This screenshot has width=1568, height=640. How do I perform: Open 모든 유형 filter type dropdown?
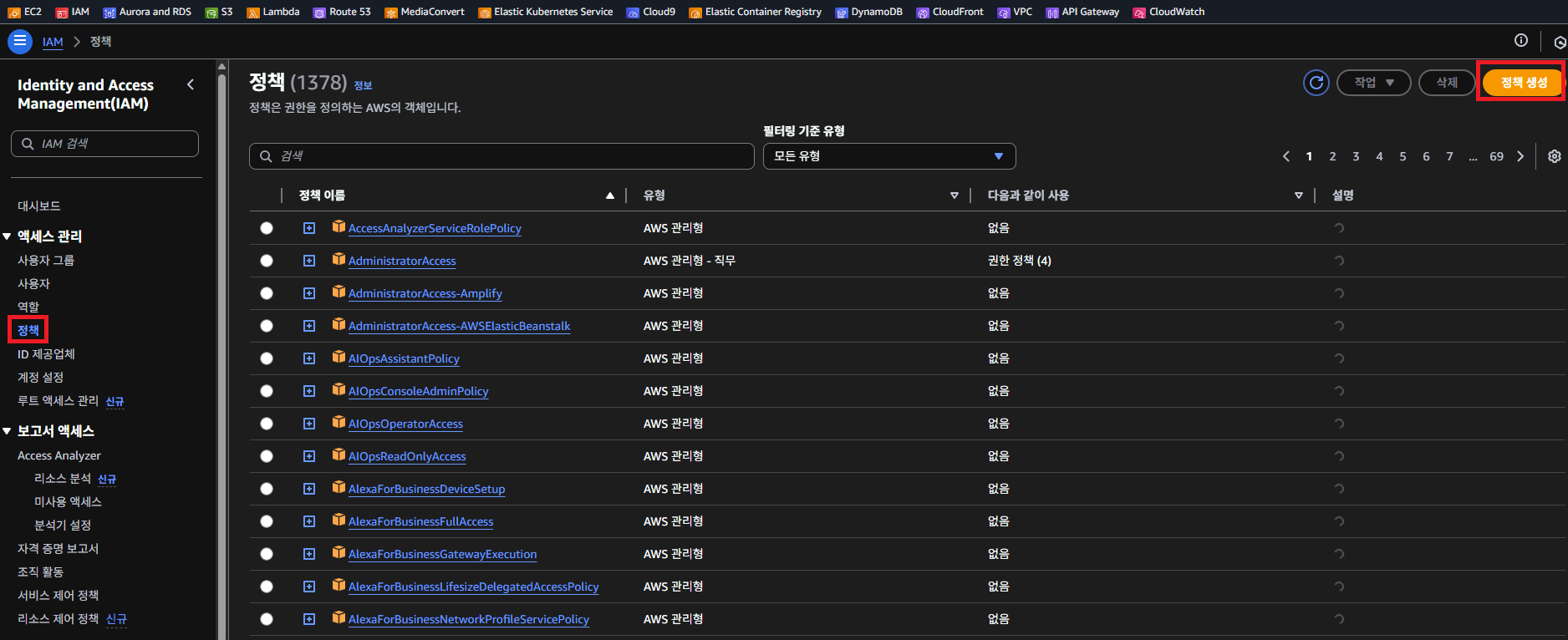click(889, 156)
